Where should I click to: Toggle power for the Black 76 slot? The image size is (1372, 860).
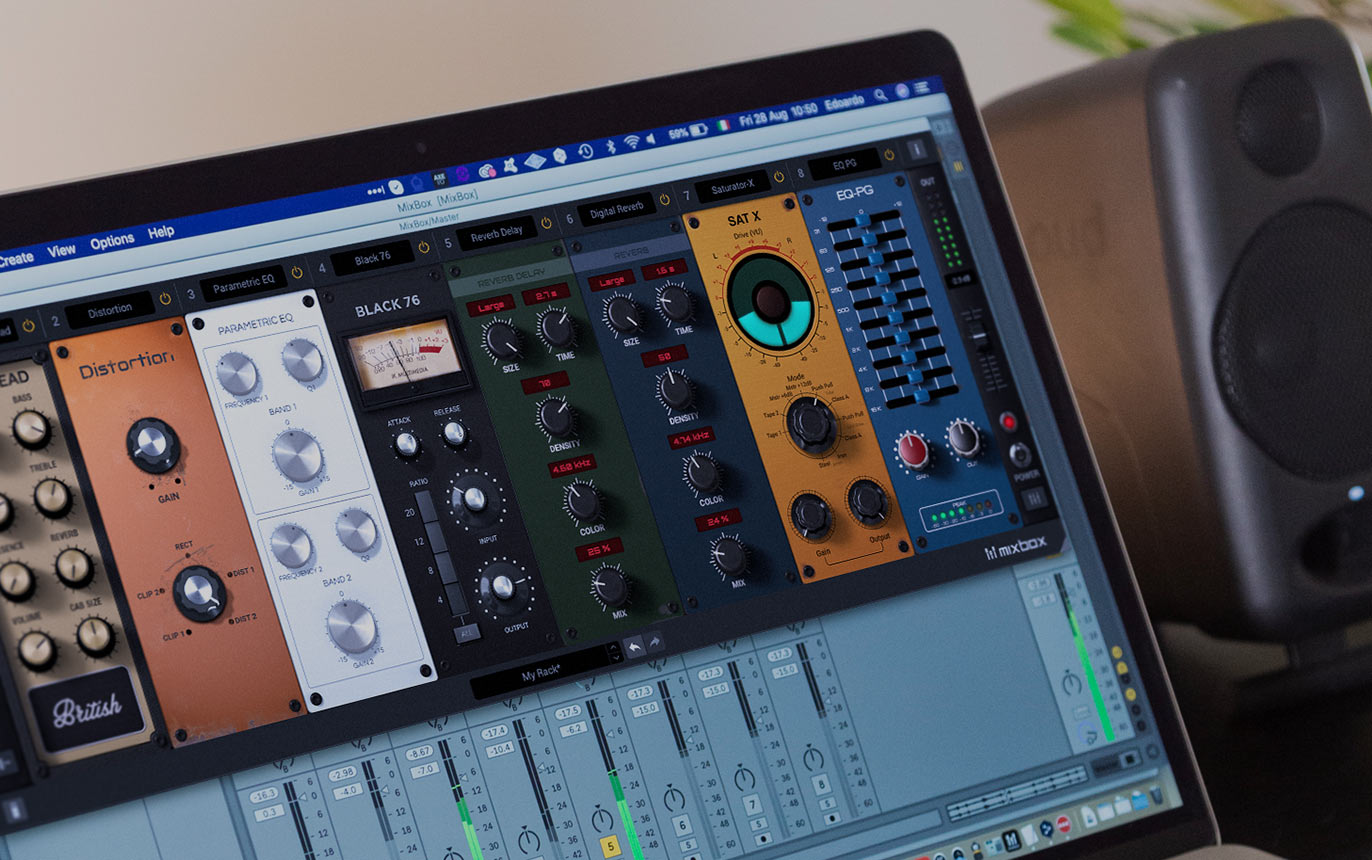pos(423,247)
